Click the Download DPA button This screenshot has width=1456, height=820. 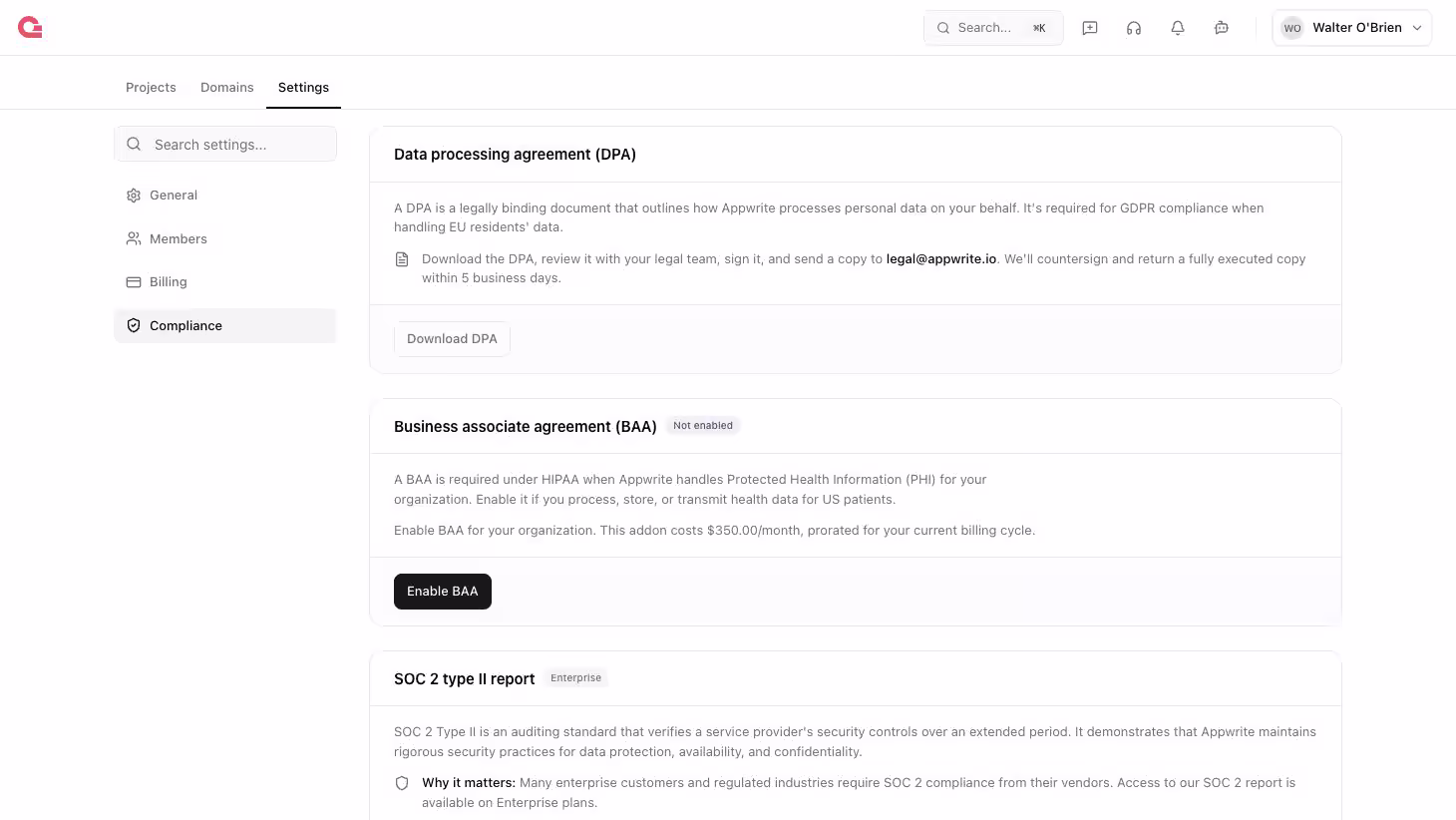click(452, 339)
